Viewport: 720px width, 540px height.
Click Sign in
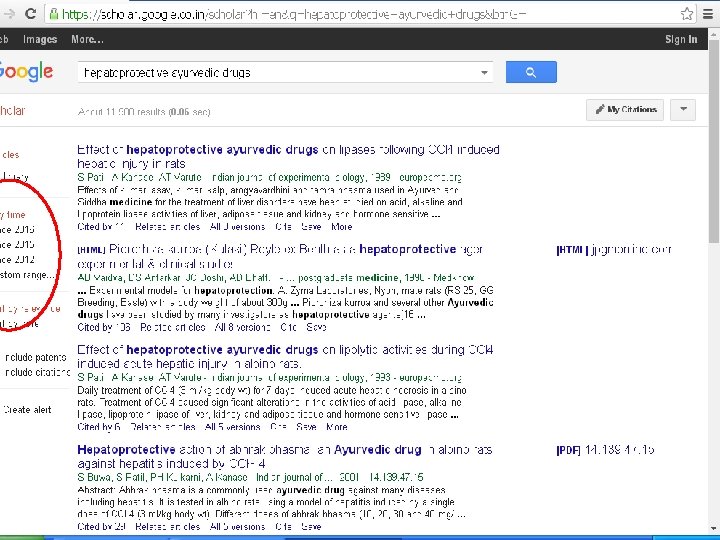pos(681,39)
